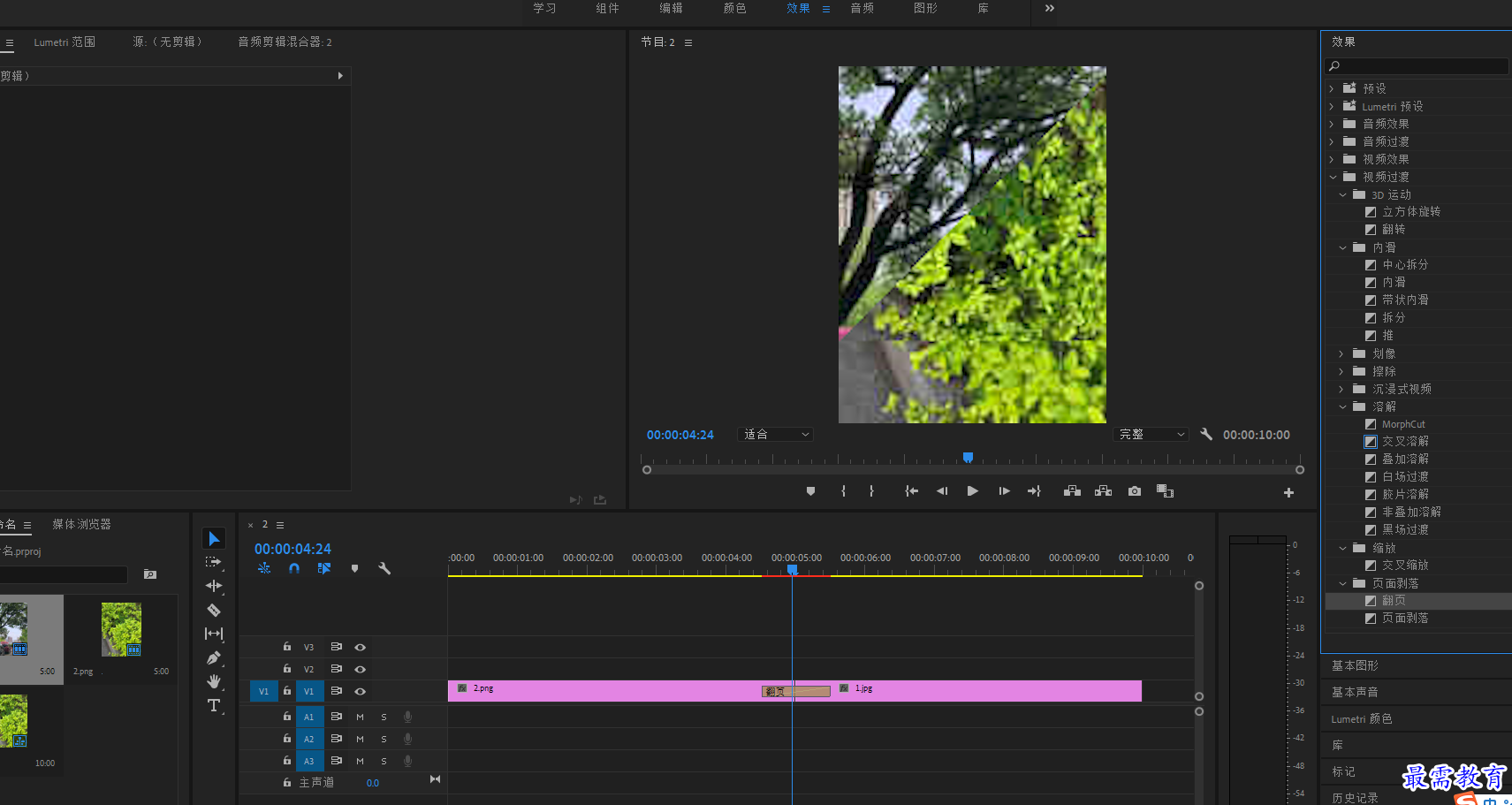Select the Ripple Edit tool
1512x805 pixels.
[214, 586]
